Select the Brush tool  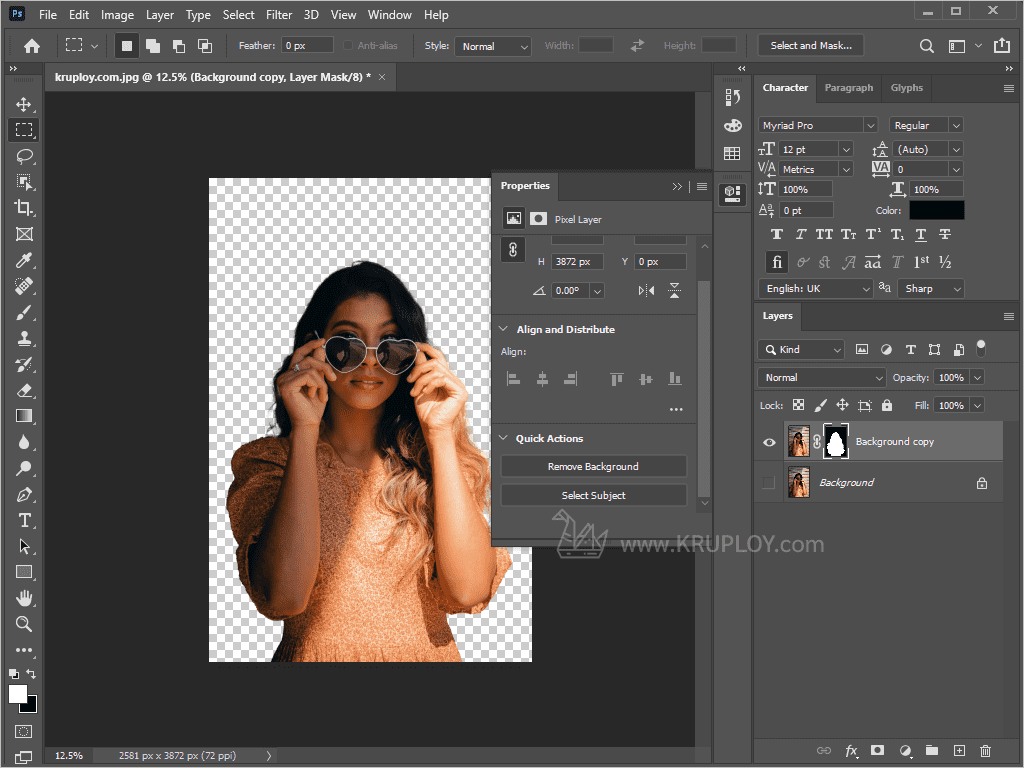(x=24, y=312)
